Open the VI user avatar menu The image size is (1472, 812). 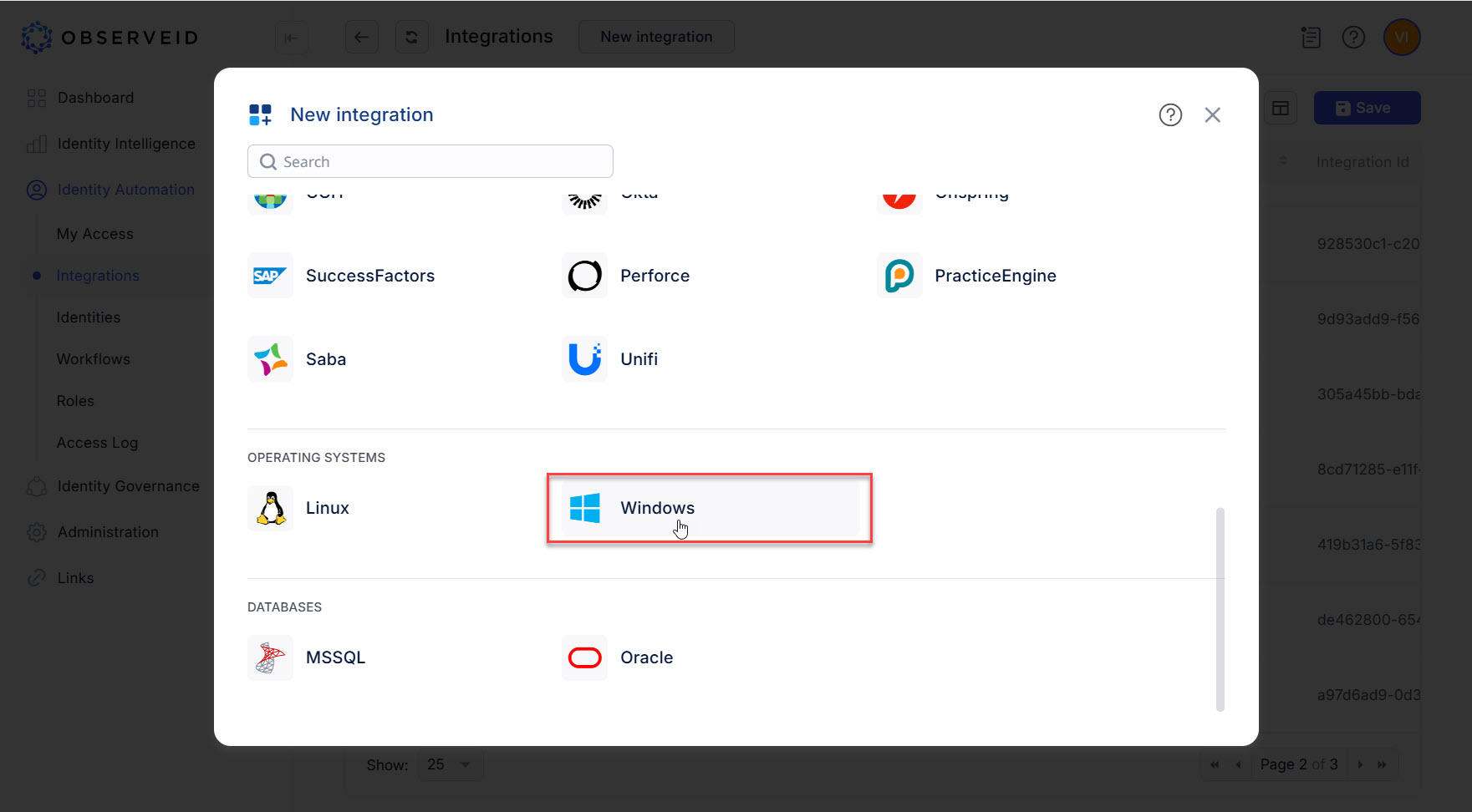tap(1402, 37)
